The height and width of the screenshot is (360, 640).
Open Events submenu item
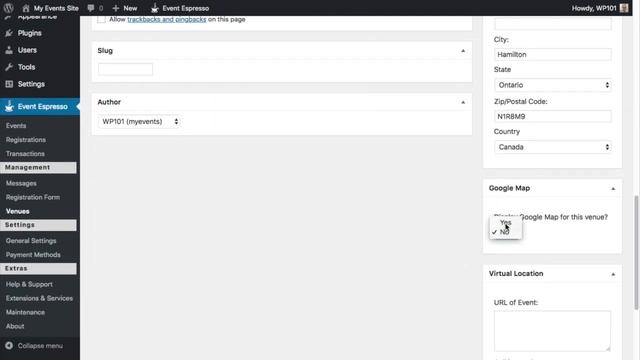tap(16, 126)
